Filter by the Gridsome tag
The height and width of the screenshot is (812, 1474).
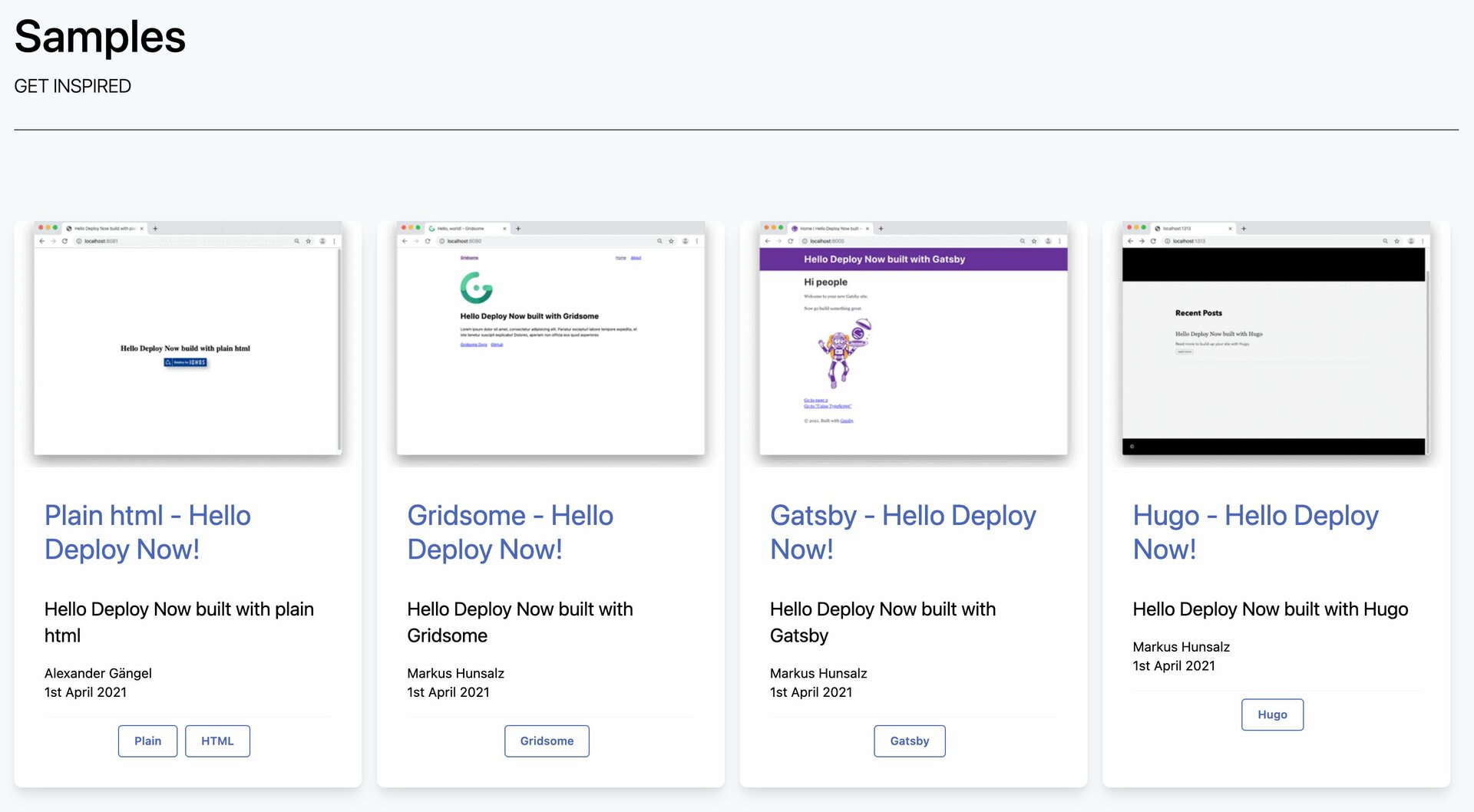click(x=547, y=741)
